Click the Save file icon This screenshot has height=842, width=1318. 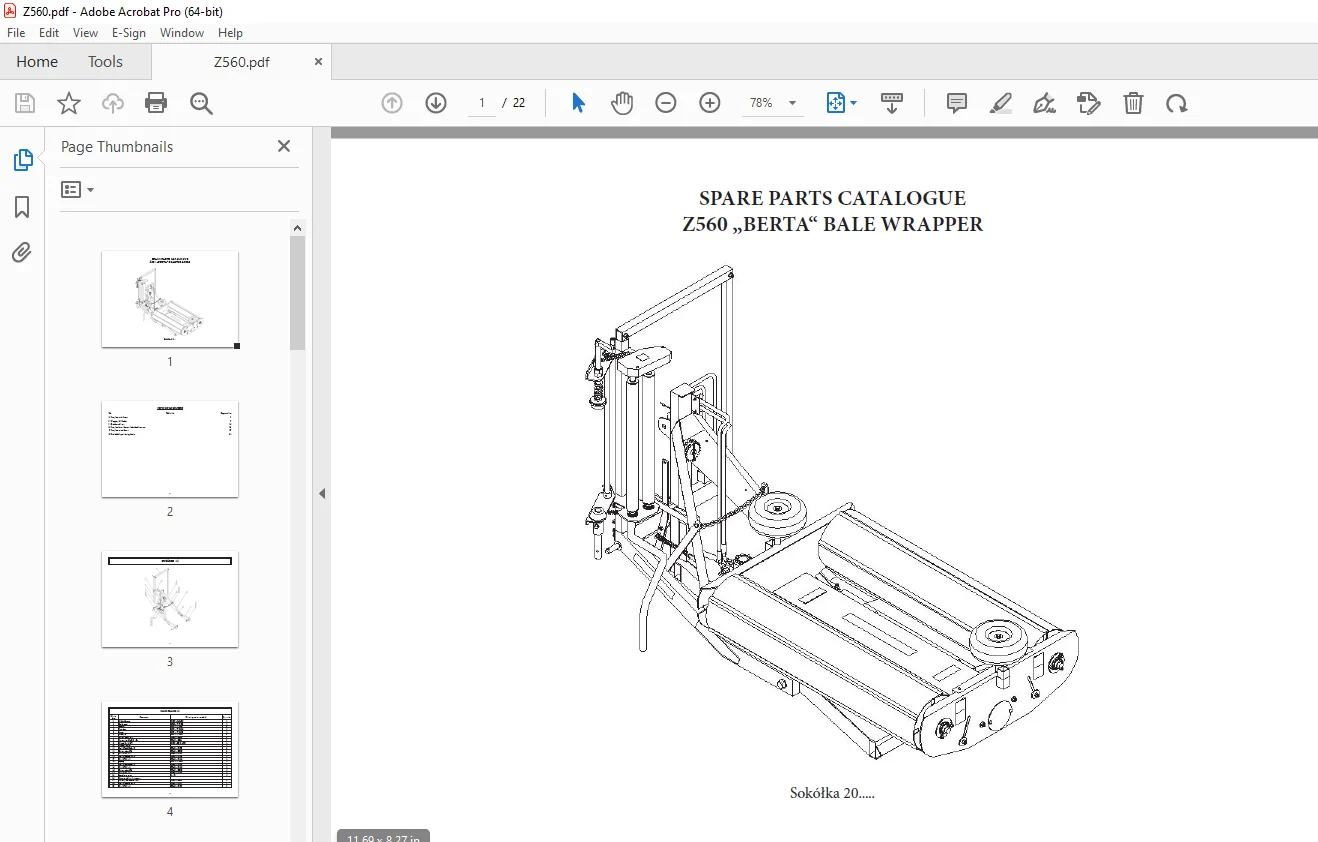point(25,103)
